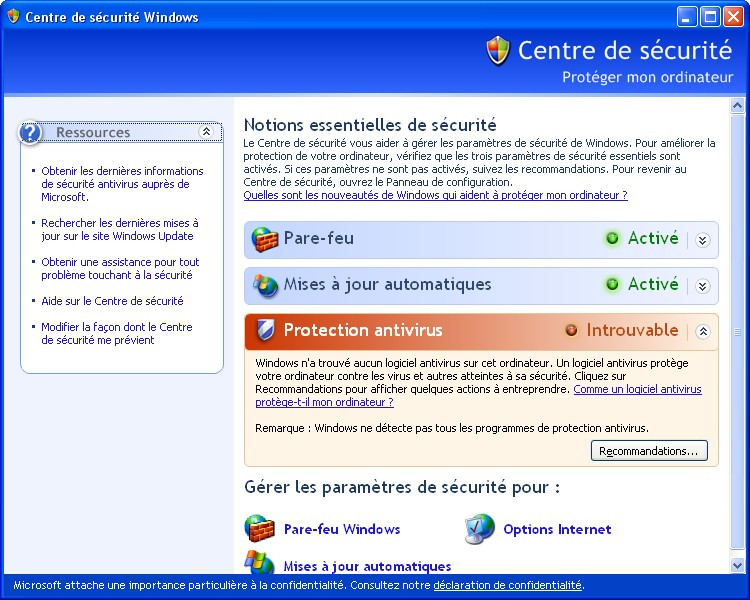
Task: Open the Recommandations... button
Action: tap(649, 451)
